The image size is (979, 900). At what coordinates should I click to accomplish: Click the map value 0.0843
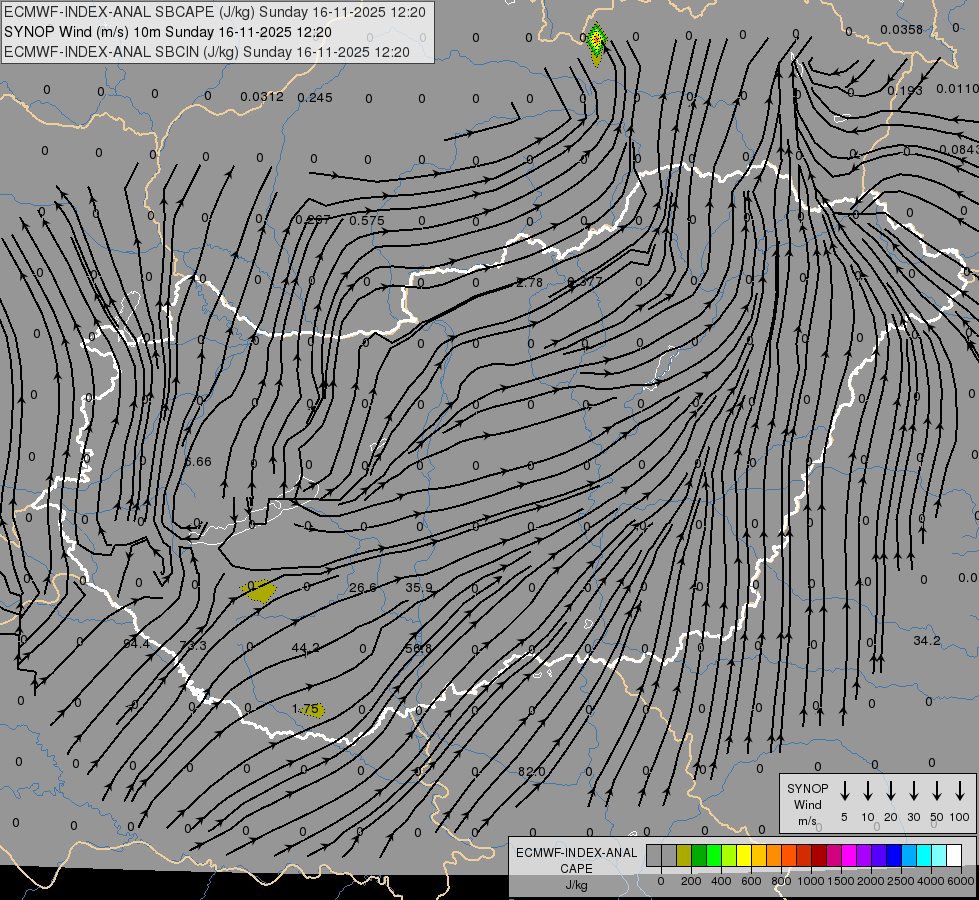(x=959, y=149)
